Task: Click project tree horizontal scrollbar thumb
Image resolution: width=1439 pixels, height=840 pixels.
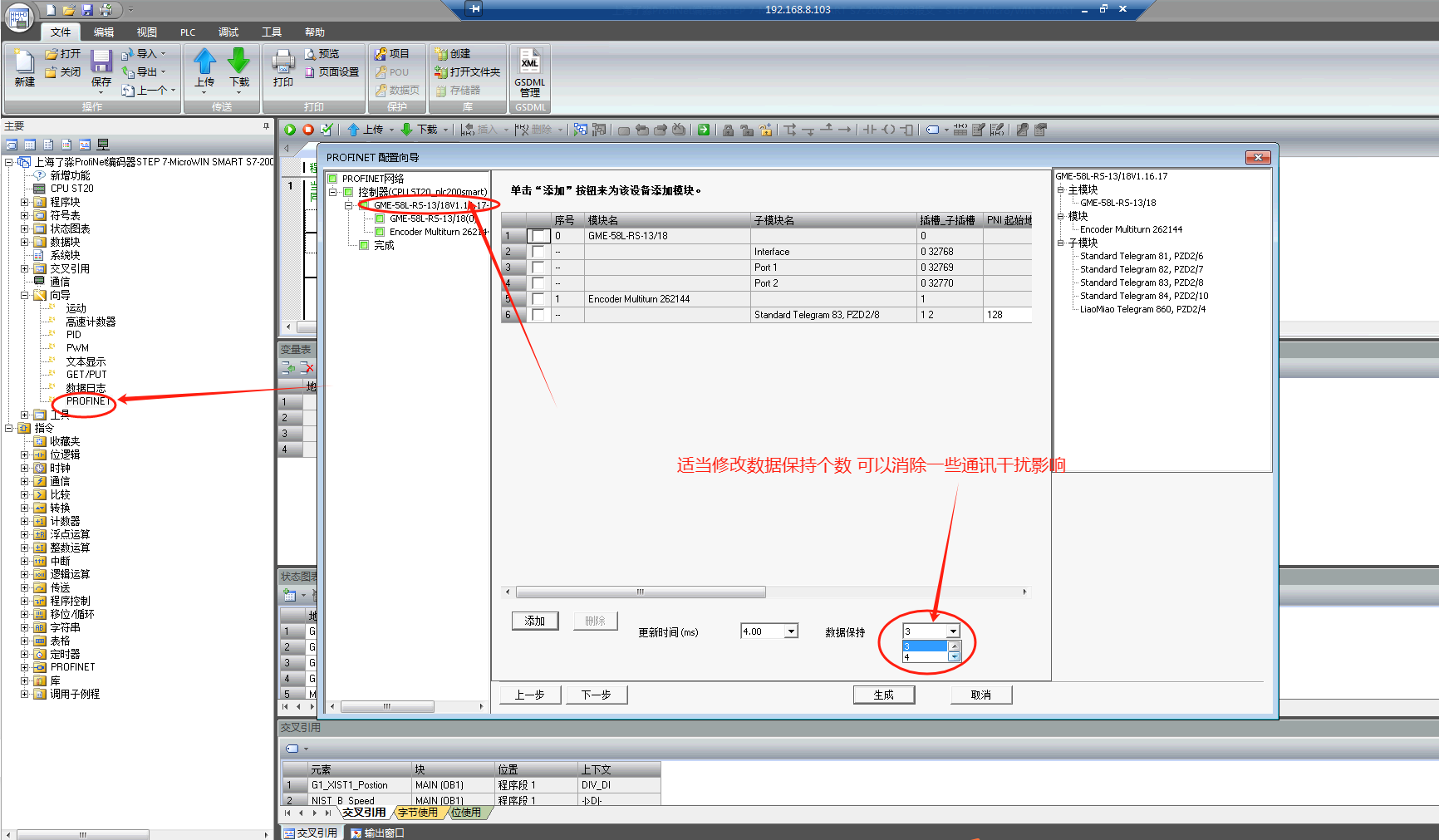Action: click(83, 834)
